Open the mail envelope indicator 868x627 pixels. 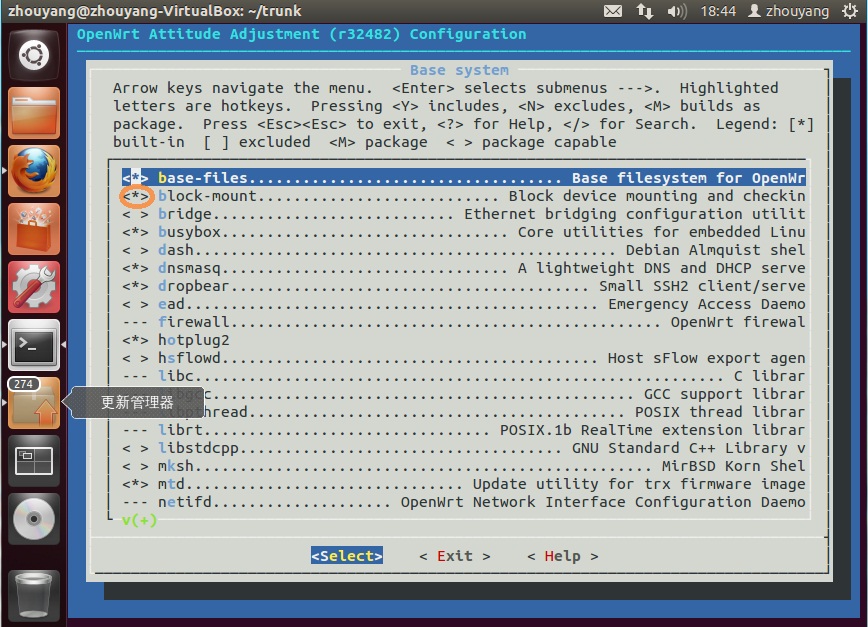[x=612, y=11]
